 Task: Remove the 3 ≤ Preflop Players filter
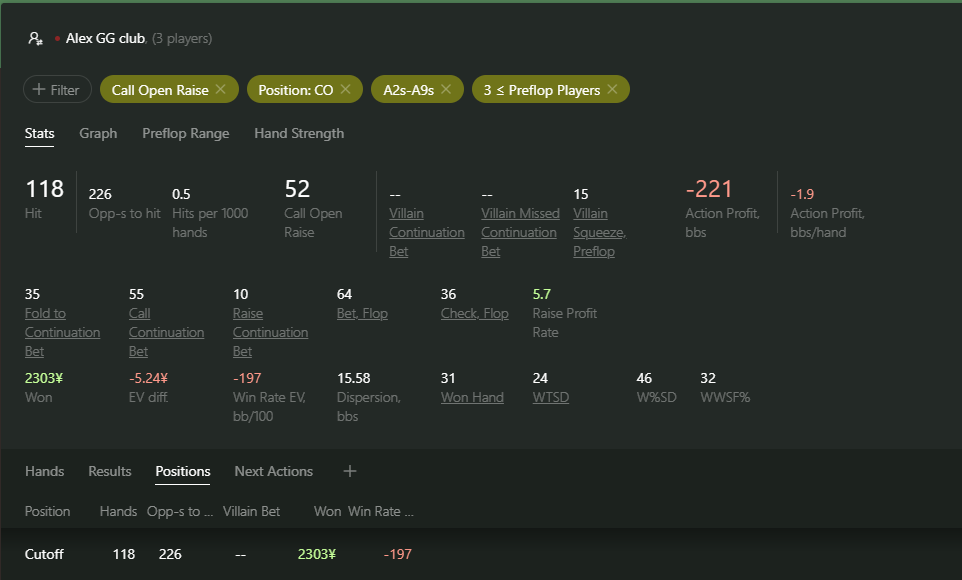click(613, 89)
